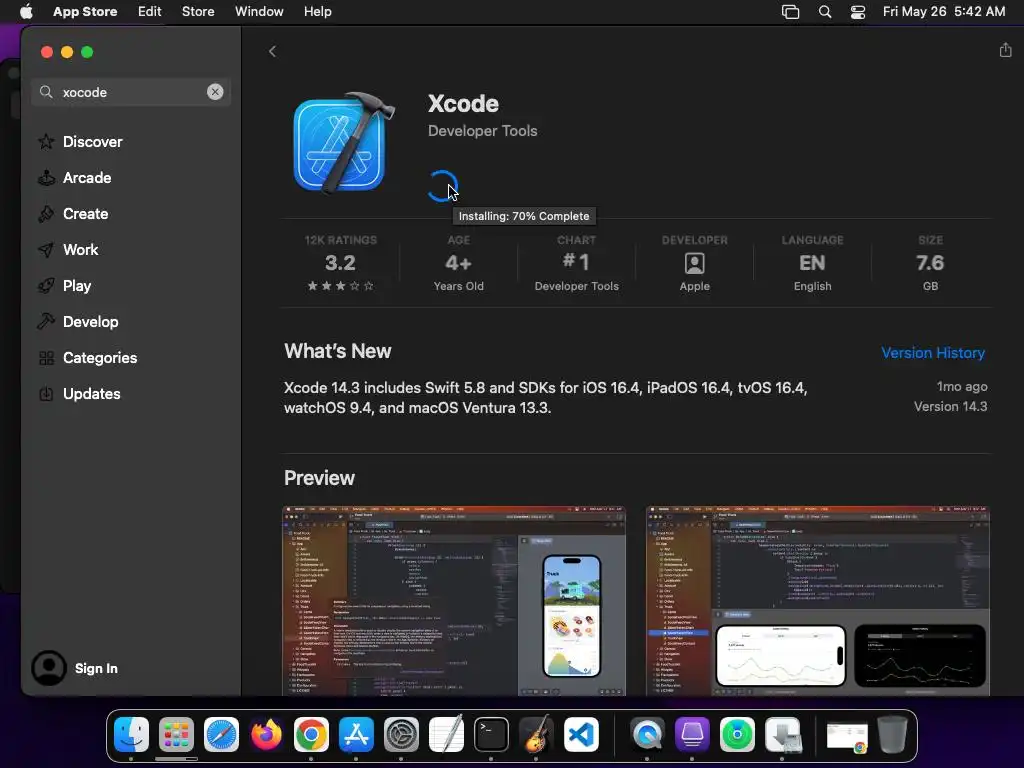Click the Apple developer icon
The height and width of the screenshot is (768, 1024).
coord(694,263)
